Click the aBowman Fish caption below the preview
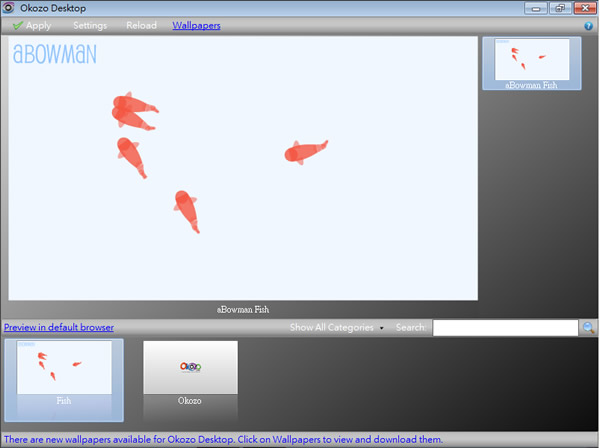The width and height of the screenshot is (600, 448). pos(243,310)
